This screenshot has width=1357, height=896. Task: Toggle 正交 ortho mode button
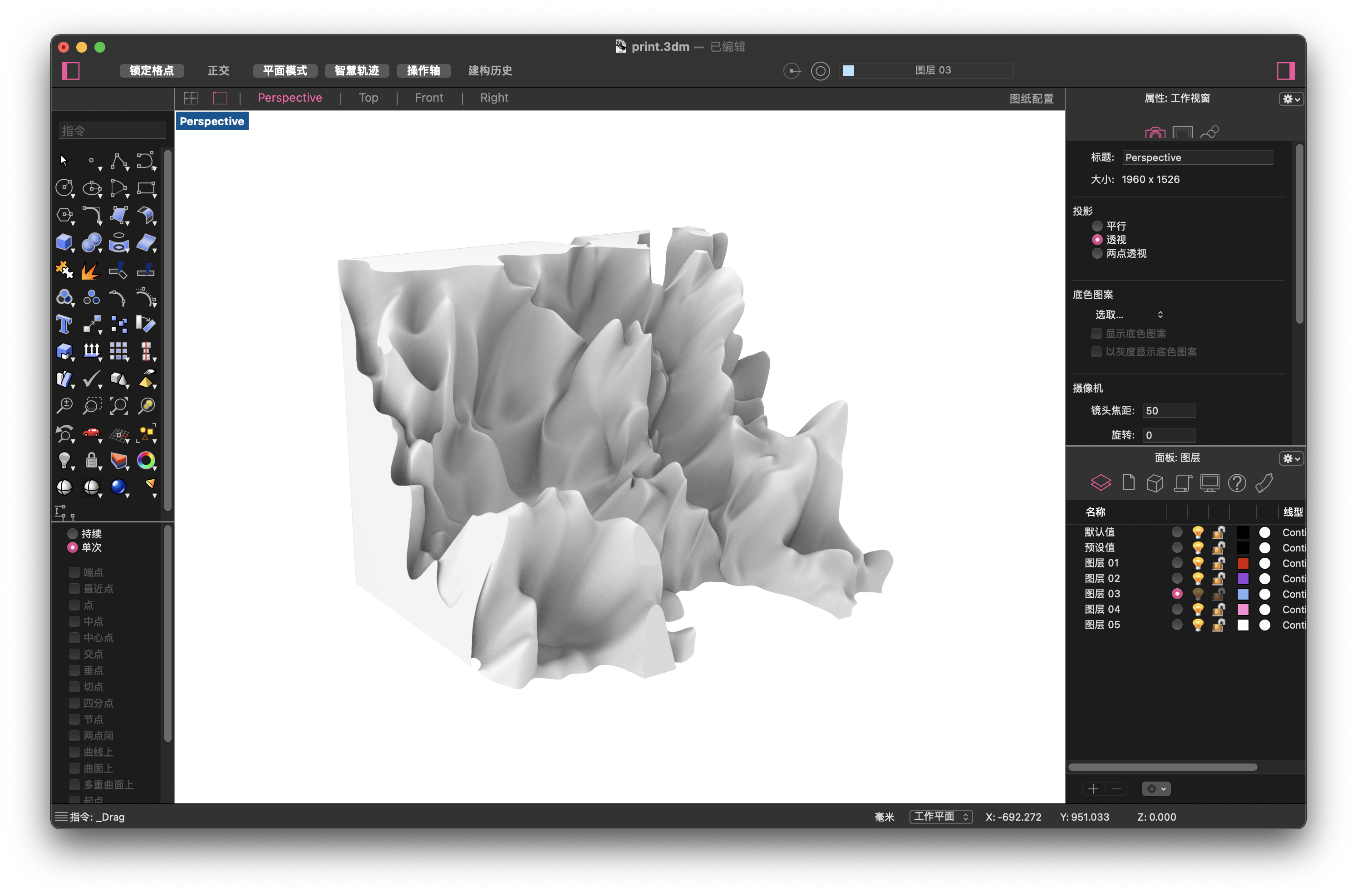pos(218,70)
